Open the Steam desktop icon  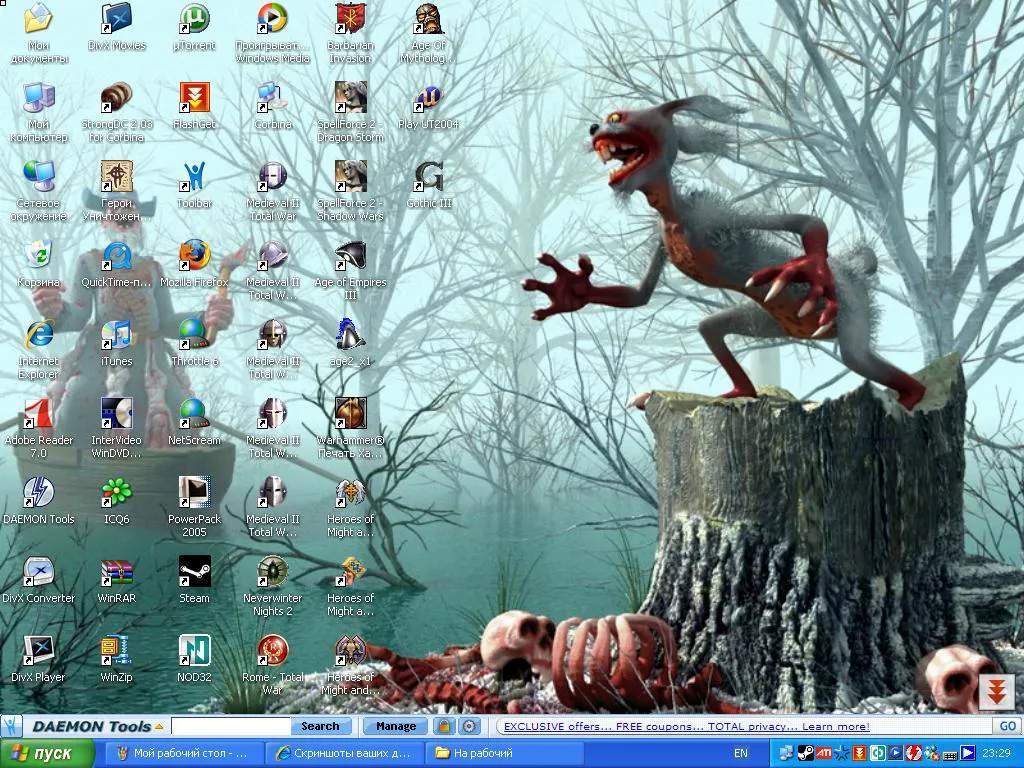(195, 579)
